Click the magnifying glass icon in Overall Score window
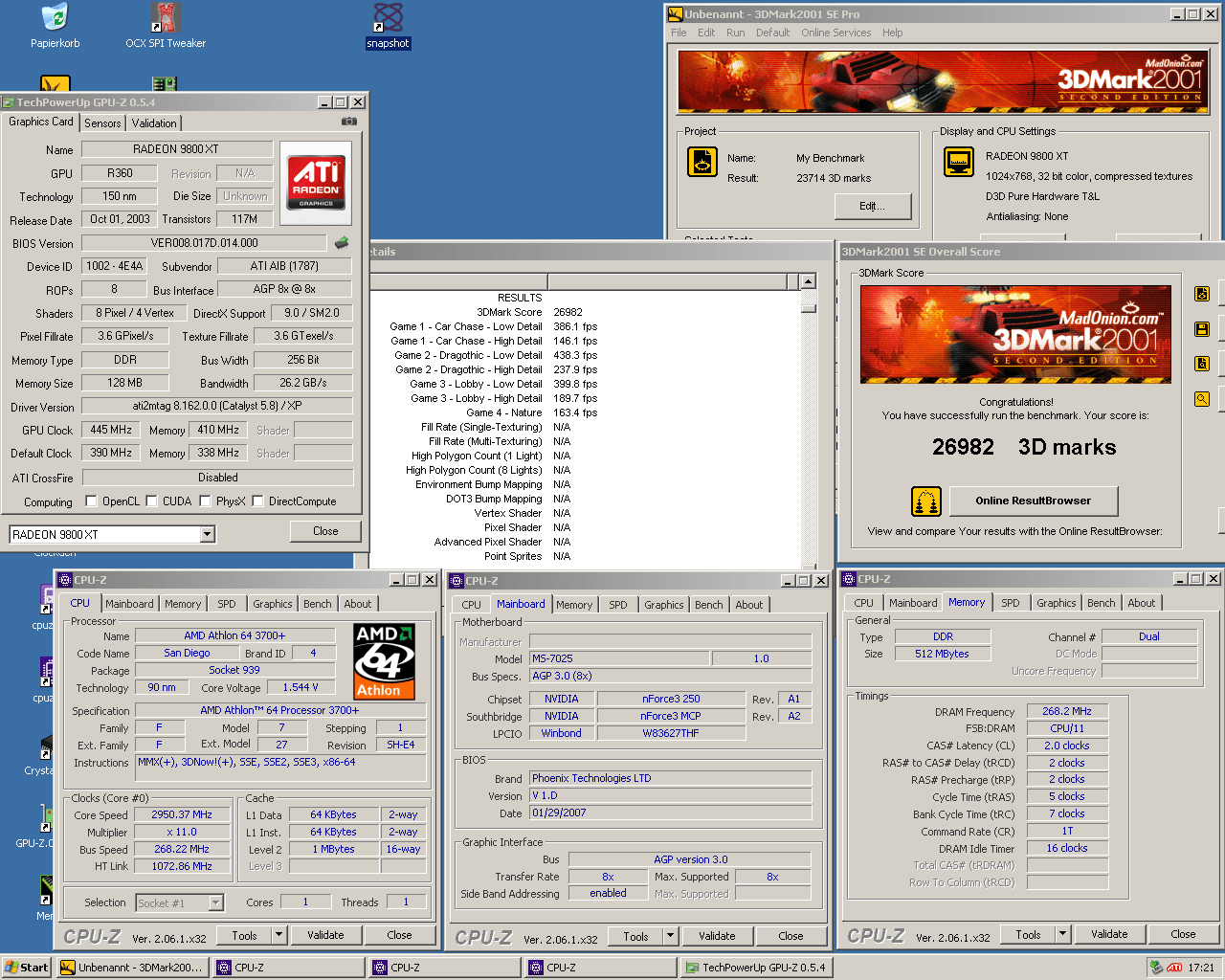 click(x=1202, y=399)
